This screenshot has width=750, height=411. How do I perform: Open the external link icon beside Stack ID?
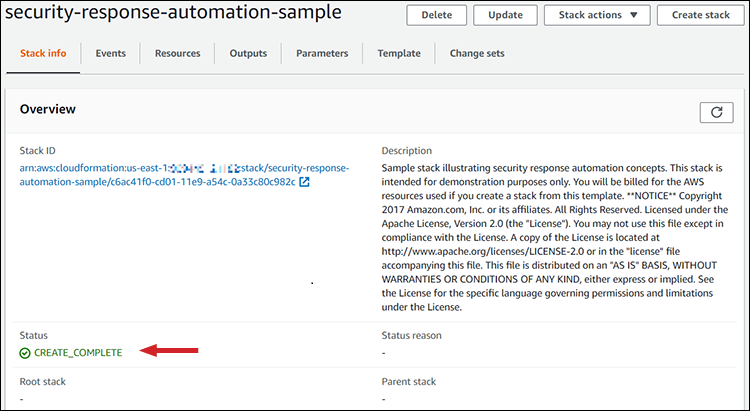click(304, 182)
